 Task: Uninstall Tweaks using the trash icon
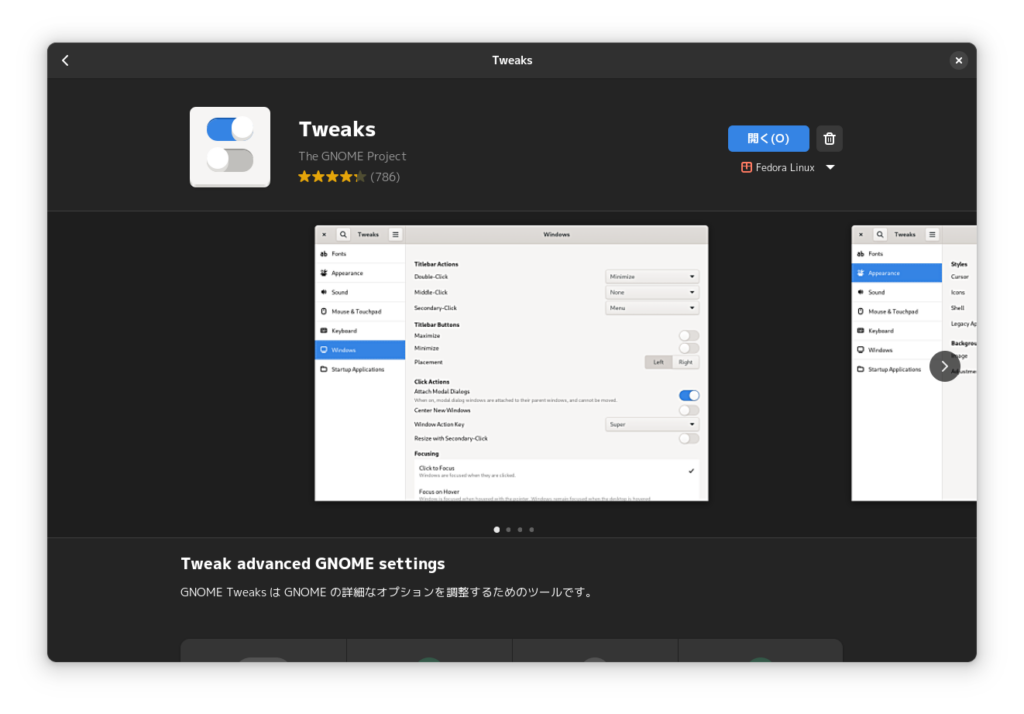point(829,138)
